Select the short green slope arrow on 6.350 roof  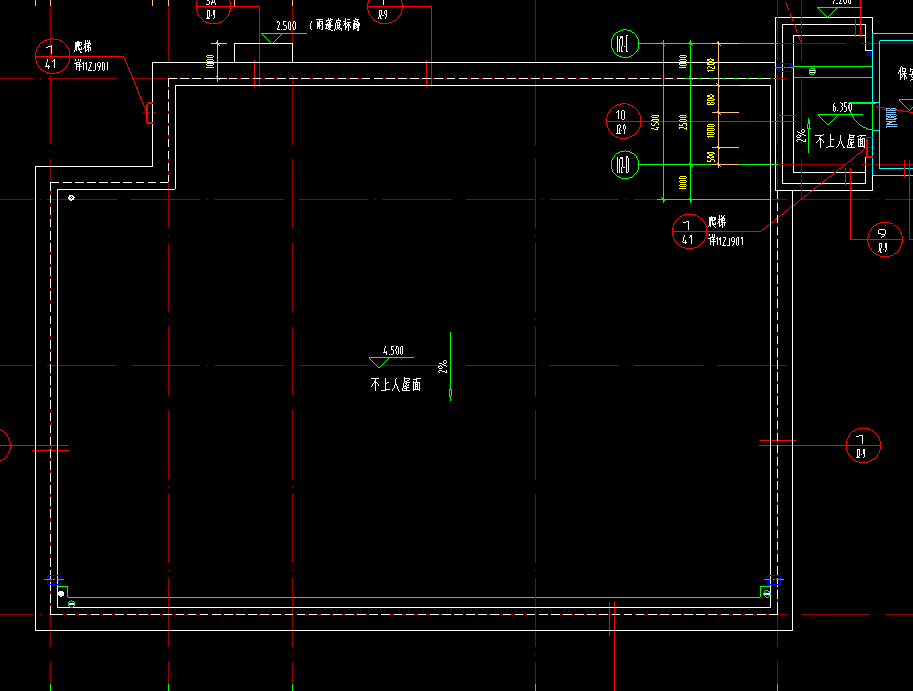(809, 135)
